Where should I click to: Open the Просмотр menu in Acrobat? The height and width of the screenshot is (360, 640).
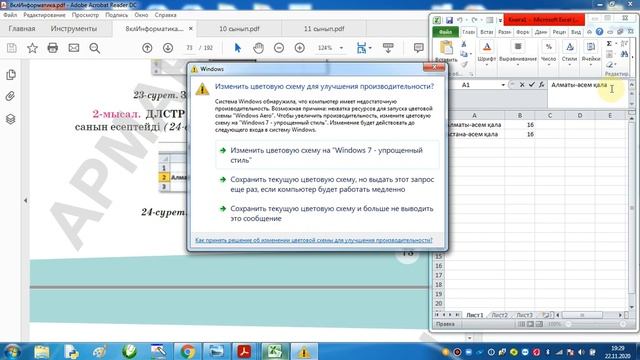85,15
